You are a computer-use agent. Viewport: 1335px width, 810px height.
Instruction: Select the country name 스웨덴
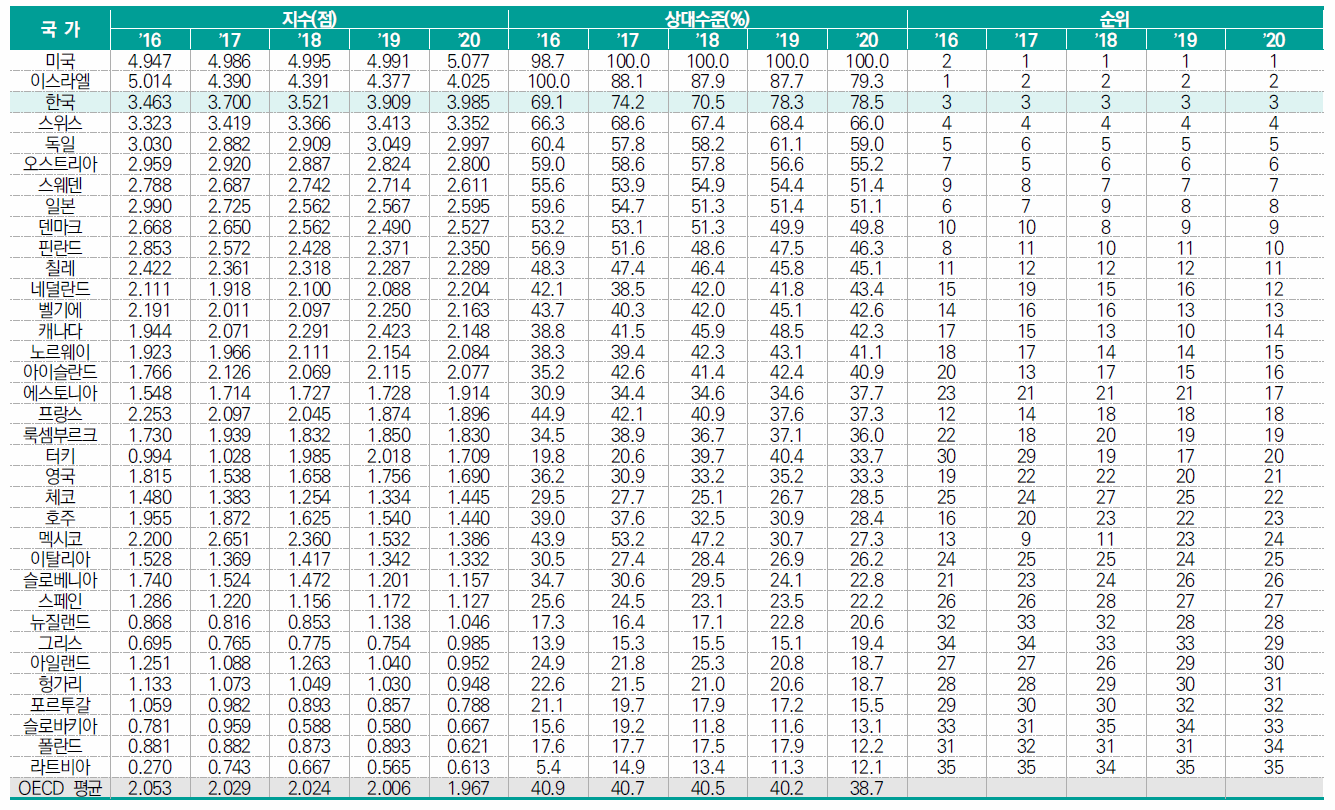coord(60,185)
